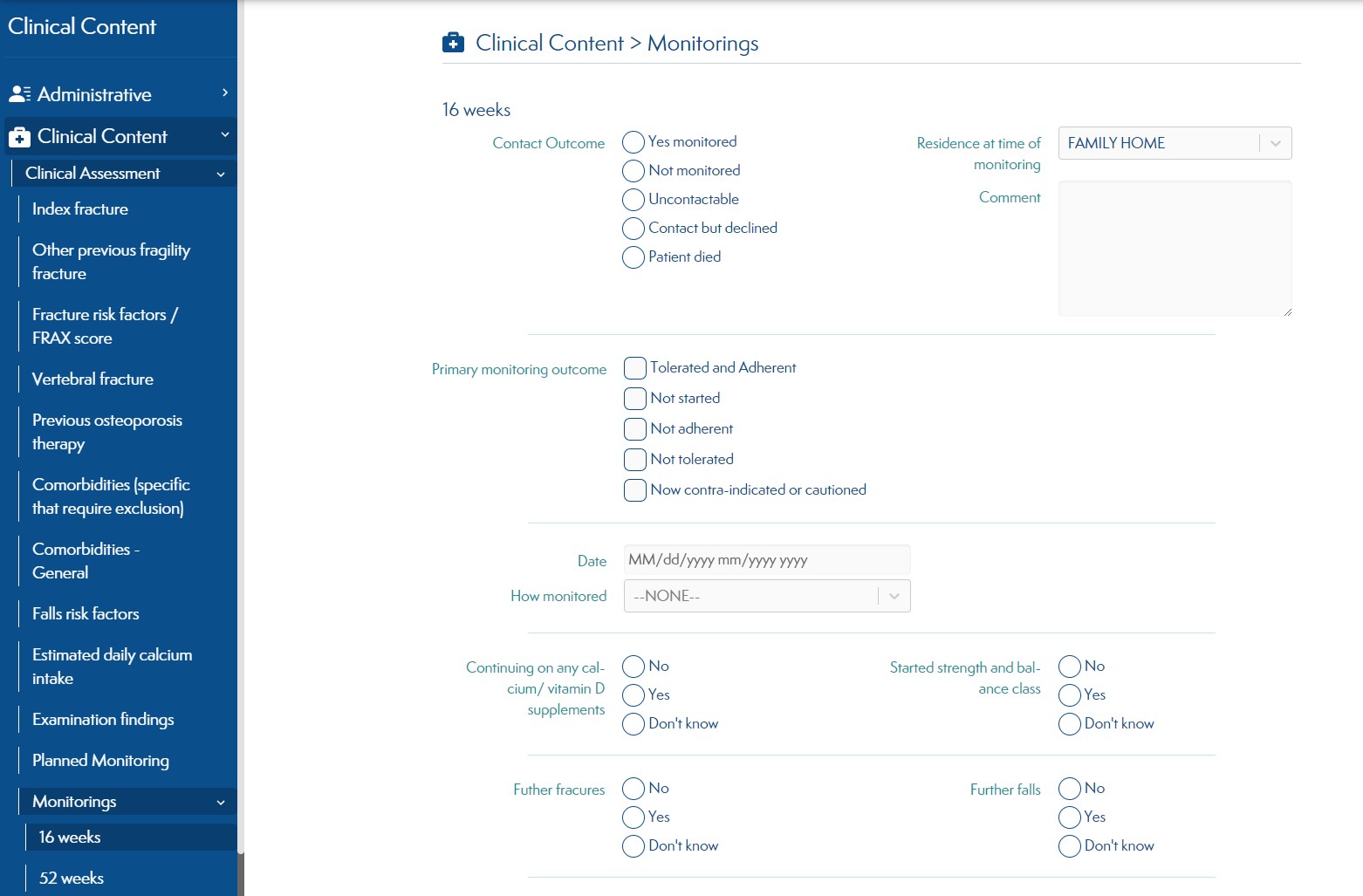1363x896 pixels.
Task: Click the Comment text area
Action: pyautogui.click(x=1175, y=249)
